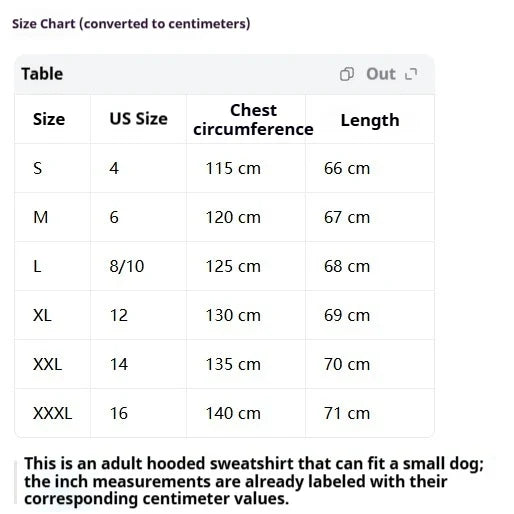Click the Table title label
Image resolution: width=514 pixels, height=514 pixels.
tap(42, 74)
